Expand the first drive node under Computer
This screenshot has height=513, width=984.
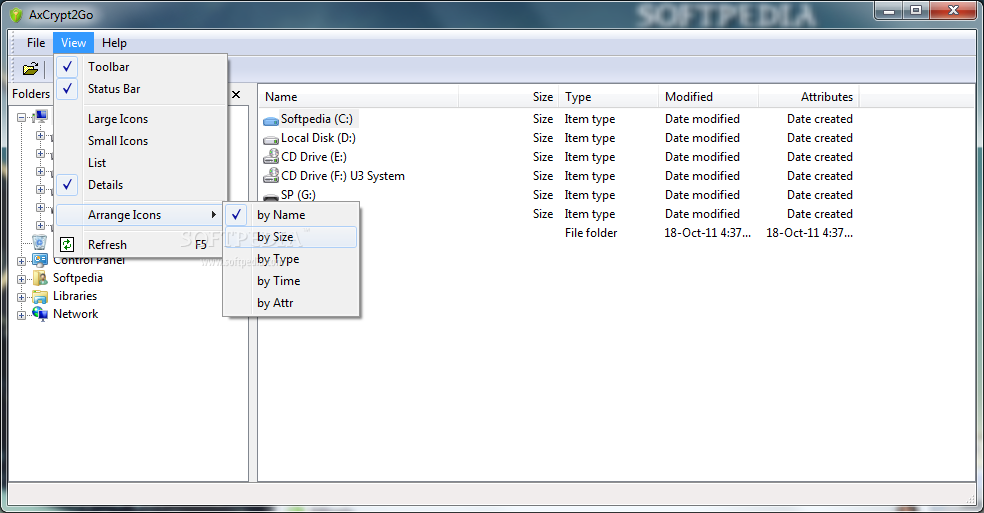point(40,135)
